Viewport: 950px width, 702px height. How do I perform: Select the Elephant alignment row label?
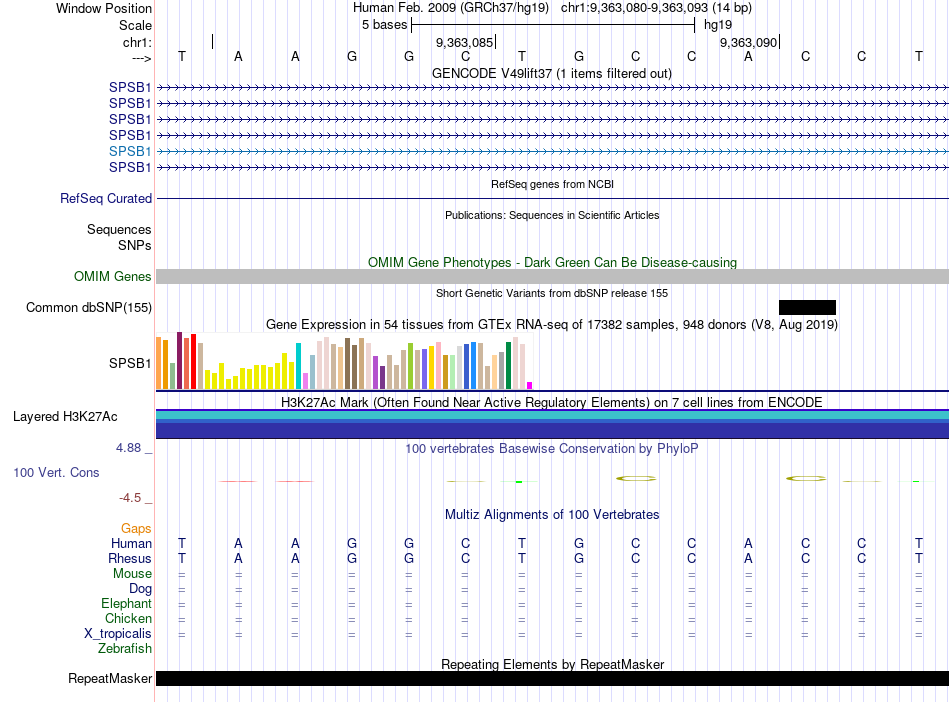click(126, 604)
